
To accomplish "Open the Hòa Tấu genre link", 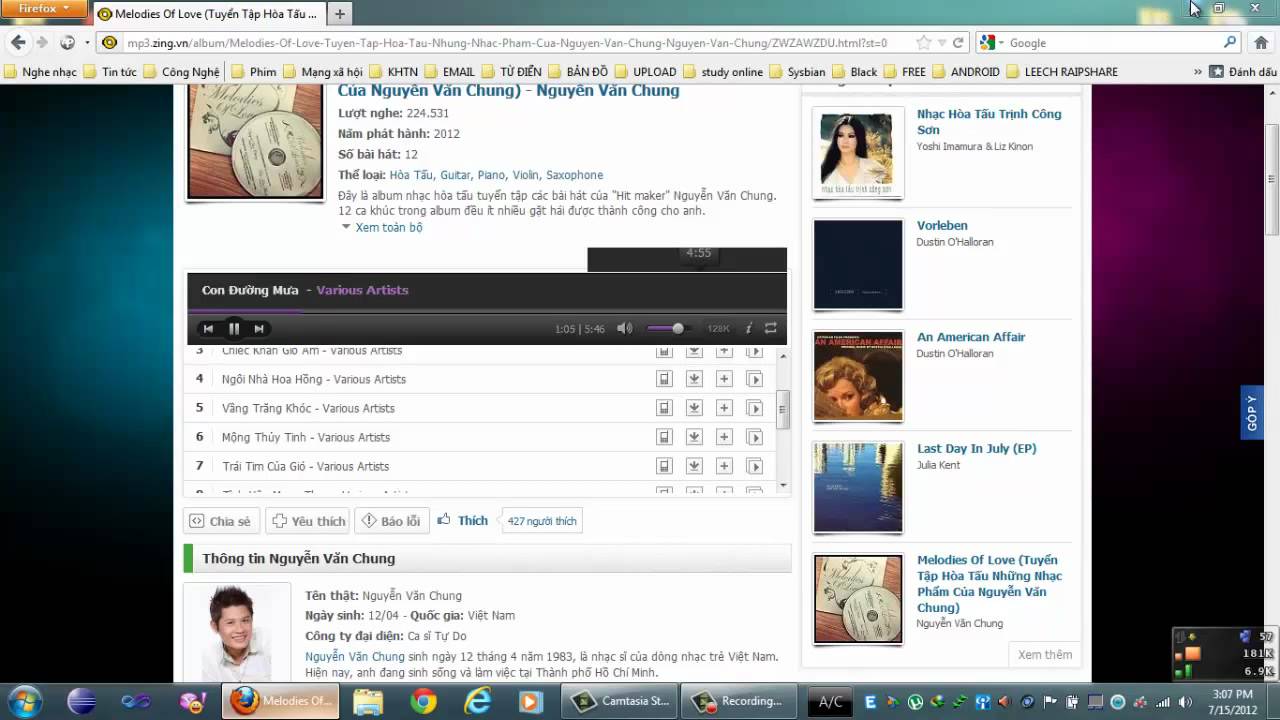I will [x=411, y=175].
